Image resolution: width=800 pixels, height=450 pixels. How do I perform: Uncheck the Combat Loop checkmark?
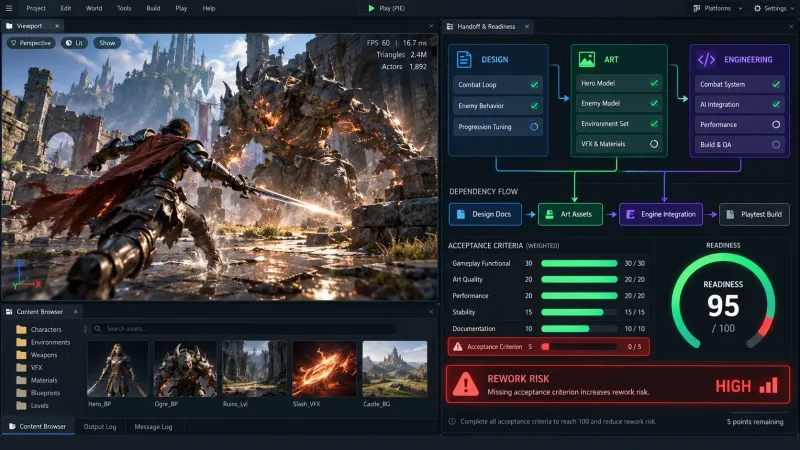(x=534, y=85)
